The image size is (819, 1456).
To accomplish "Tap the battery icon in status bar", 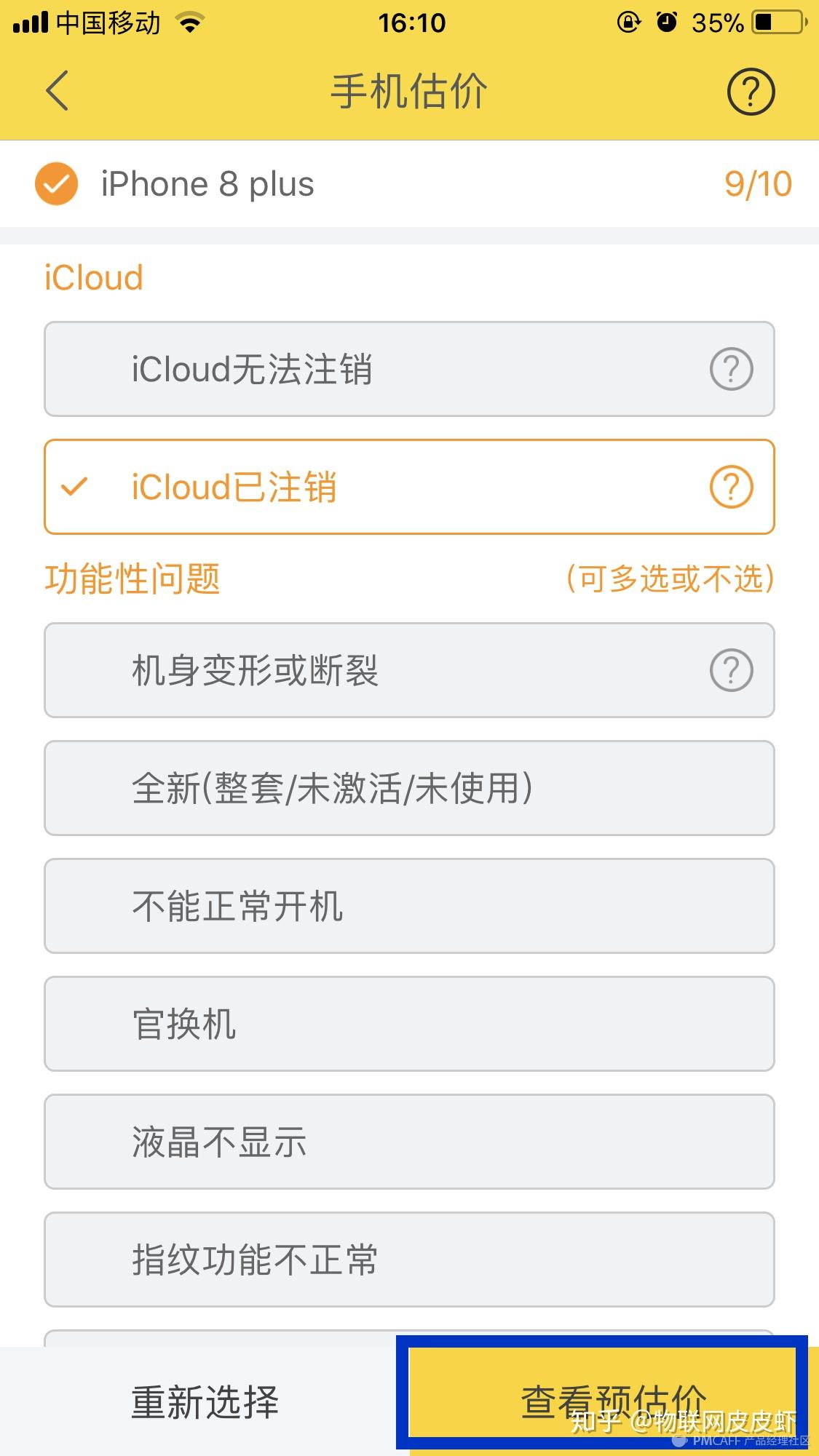I will [780, 23].
